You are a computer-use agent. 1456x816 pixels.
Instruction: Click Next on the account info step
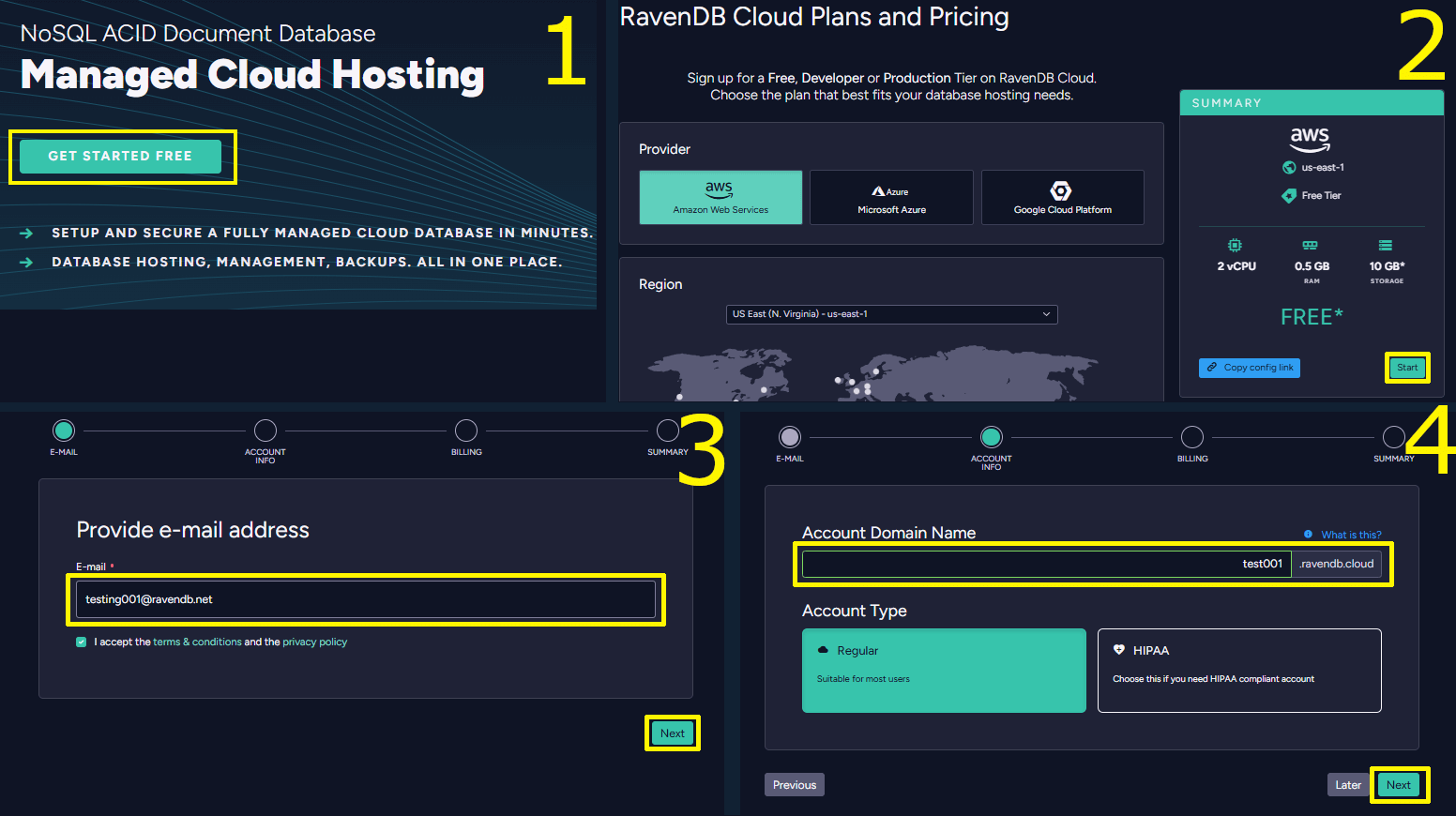[x=1399, y=785]
